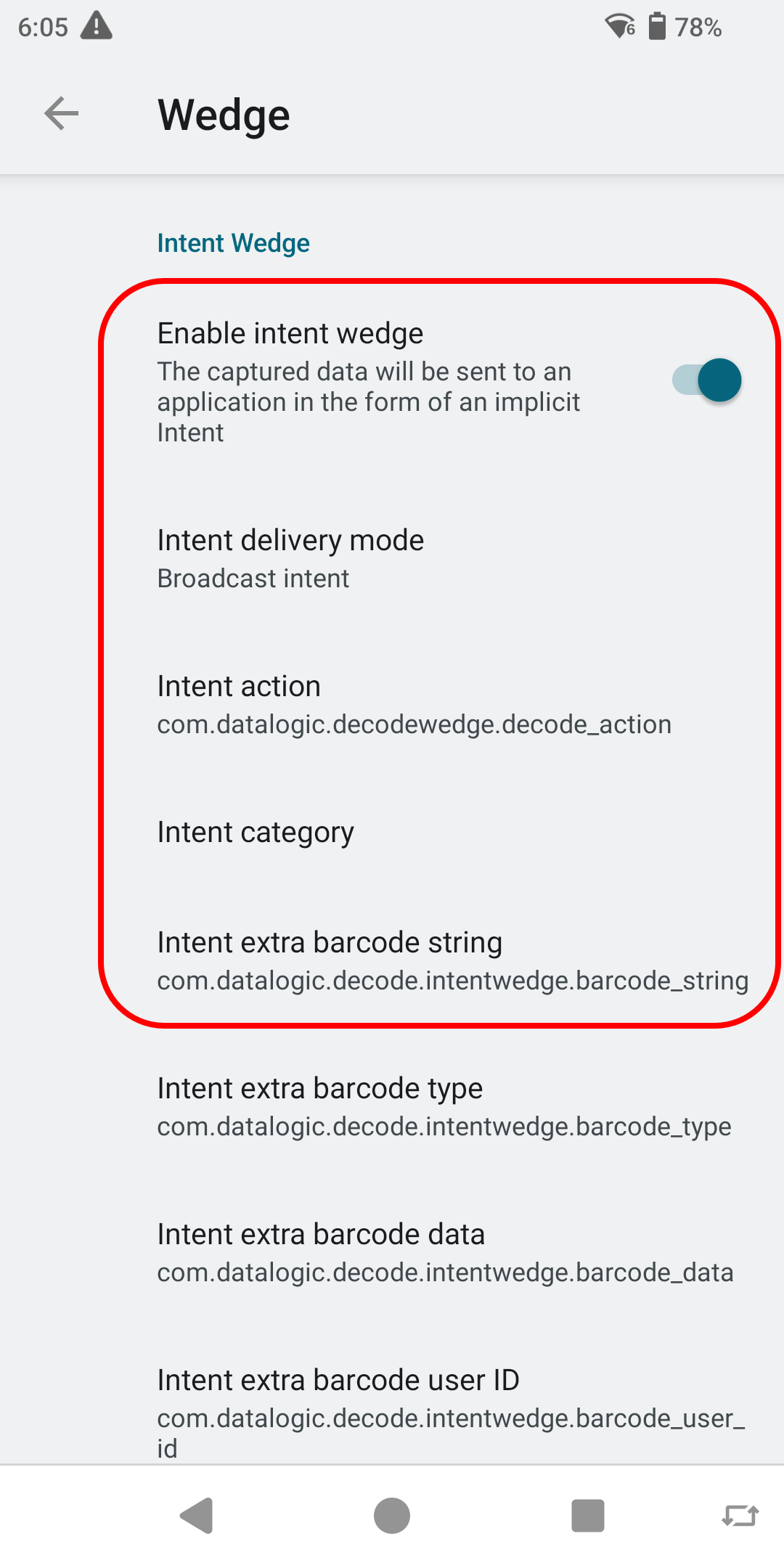Tap the Home circle button
Screen dimensions: 784x1568
pos(391,1515)
